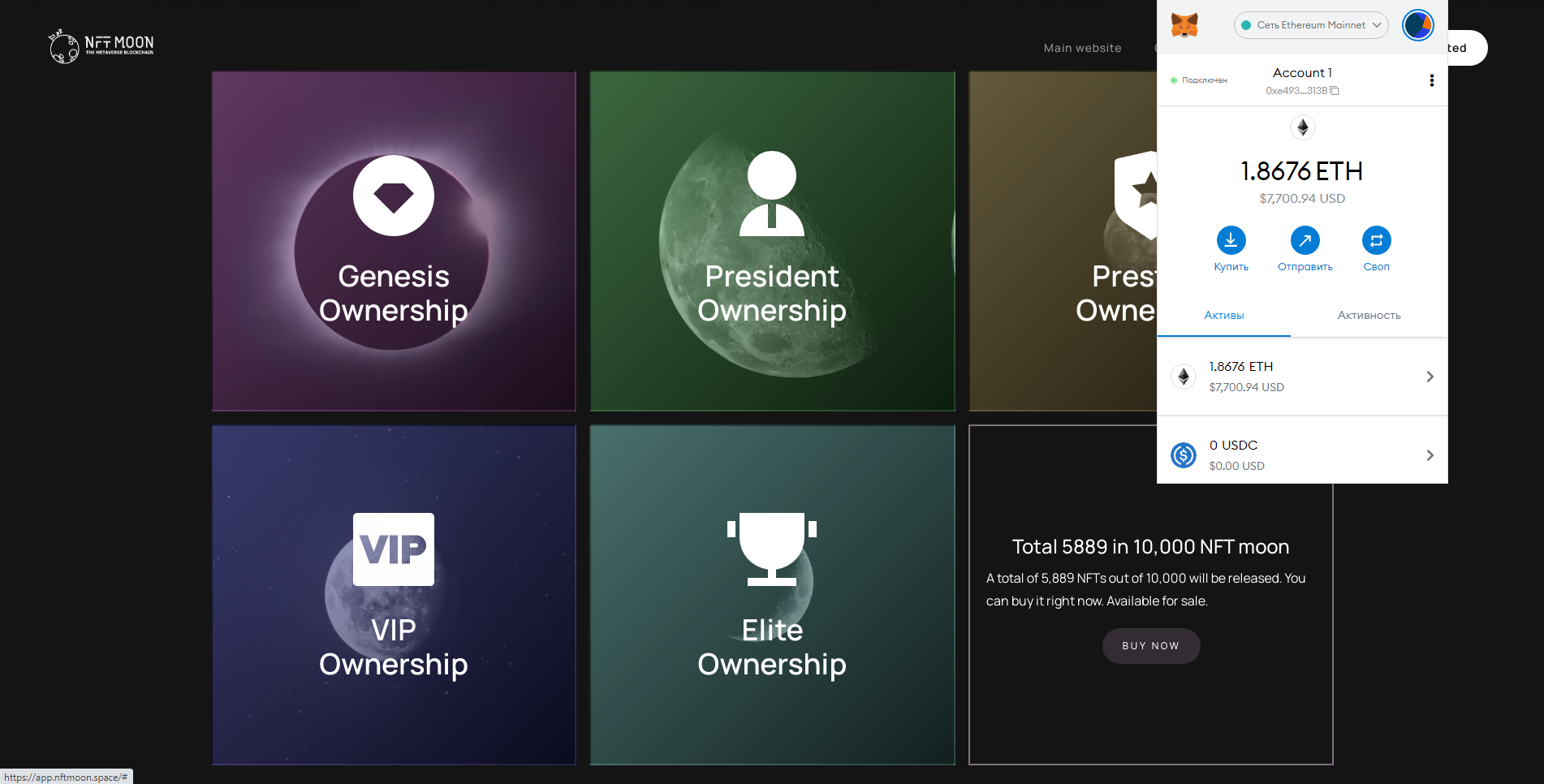Select the VIP Ownership card
1544x784 pixels.
click(x=394, y=595)
